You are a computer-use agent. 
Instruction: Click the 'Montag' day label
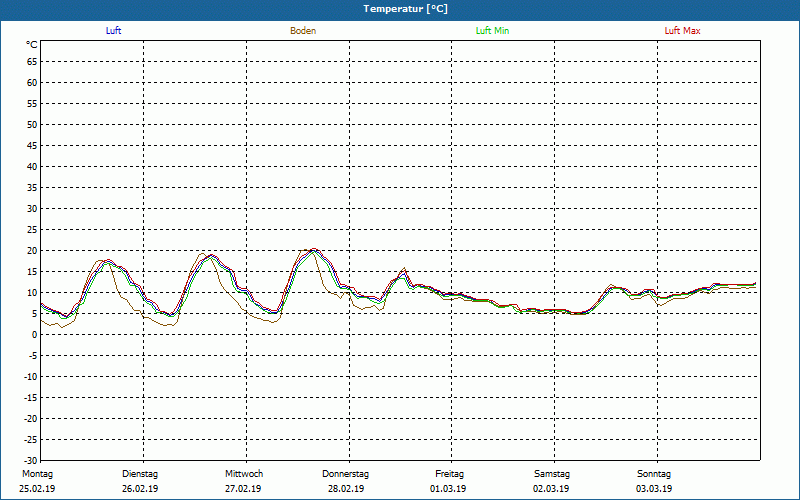[x=37, y=474]
